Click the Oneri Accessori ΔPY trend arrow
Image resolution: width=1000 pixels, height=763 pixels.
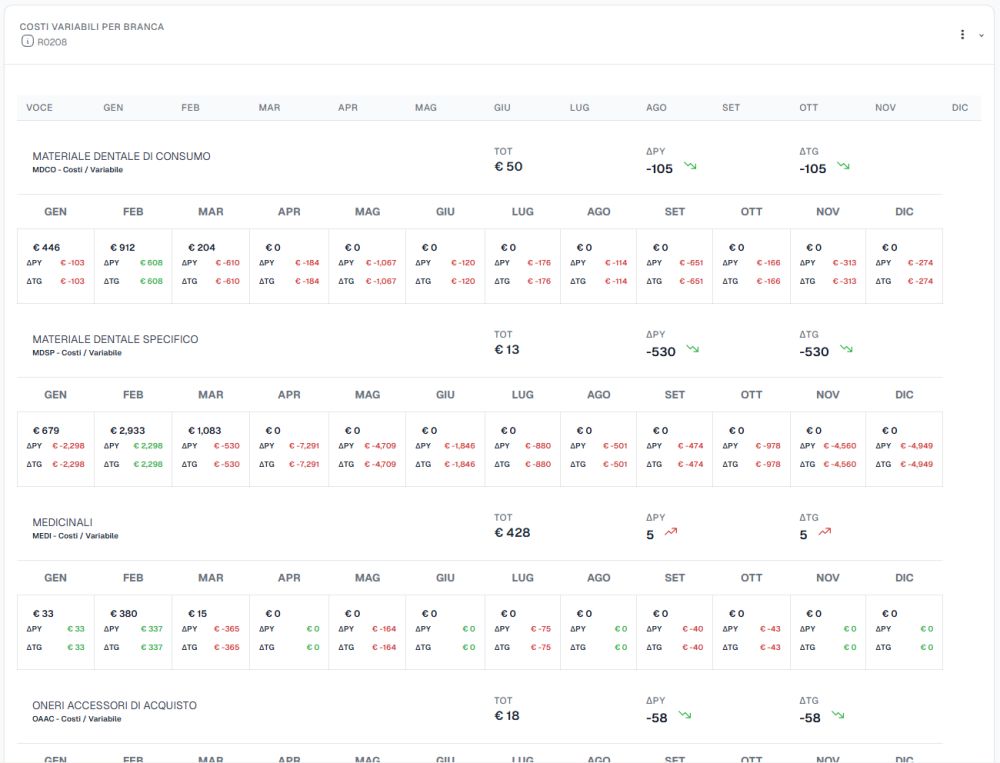(685, 715)
